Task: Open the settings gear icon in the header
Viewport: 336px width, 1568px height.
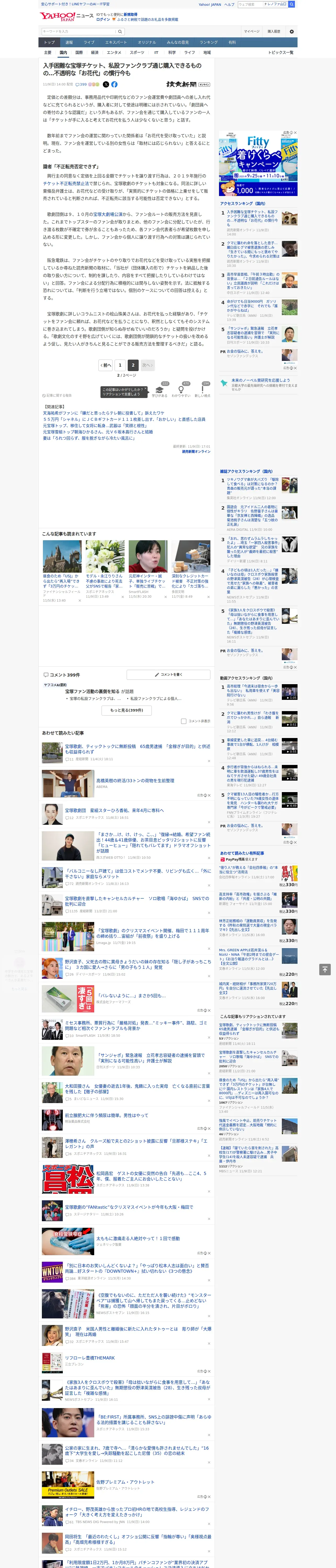Action: [x=292, y=32]
